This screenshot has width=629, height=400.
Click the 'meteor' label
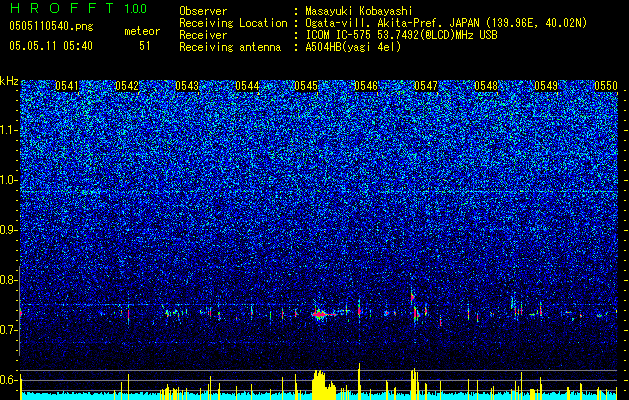pos(142,31)
